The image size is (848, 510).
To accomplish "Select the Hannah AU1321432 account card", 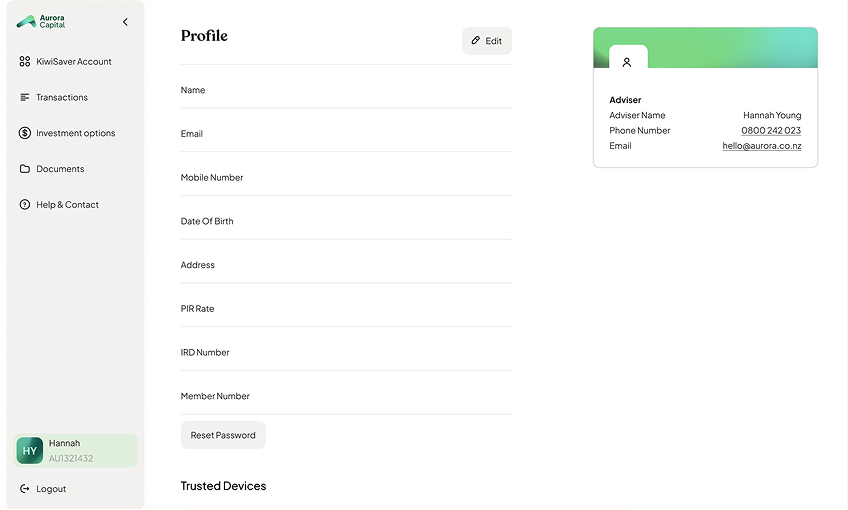I will pyautogui.click(x=76, y=451).
